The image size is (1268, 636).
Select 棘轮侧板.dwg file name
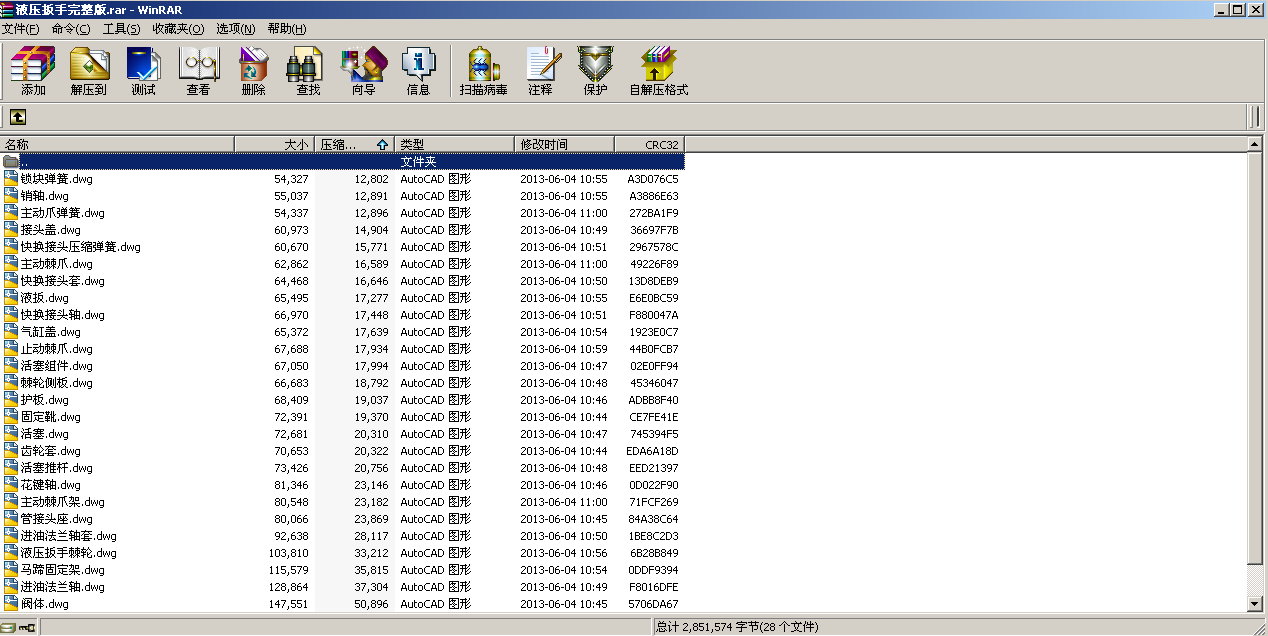(x=56, y=383)
